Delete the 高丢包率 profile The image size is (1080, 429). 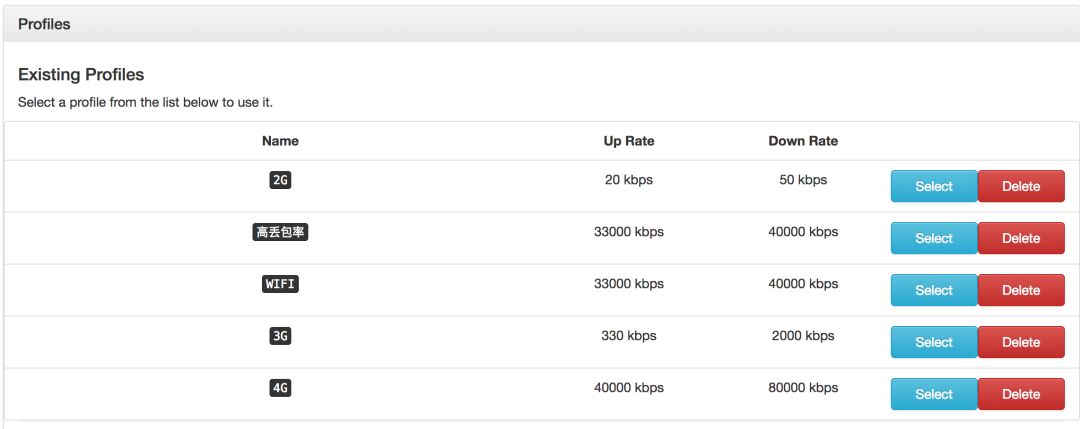tap(1020, 238)
